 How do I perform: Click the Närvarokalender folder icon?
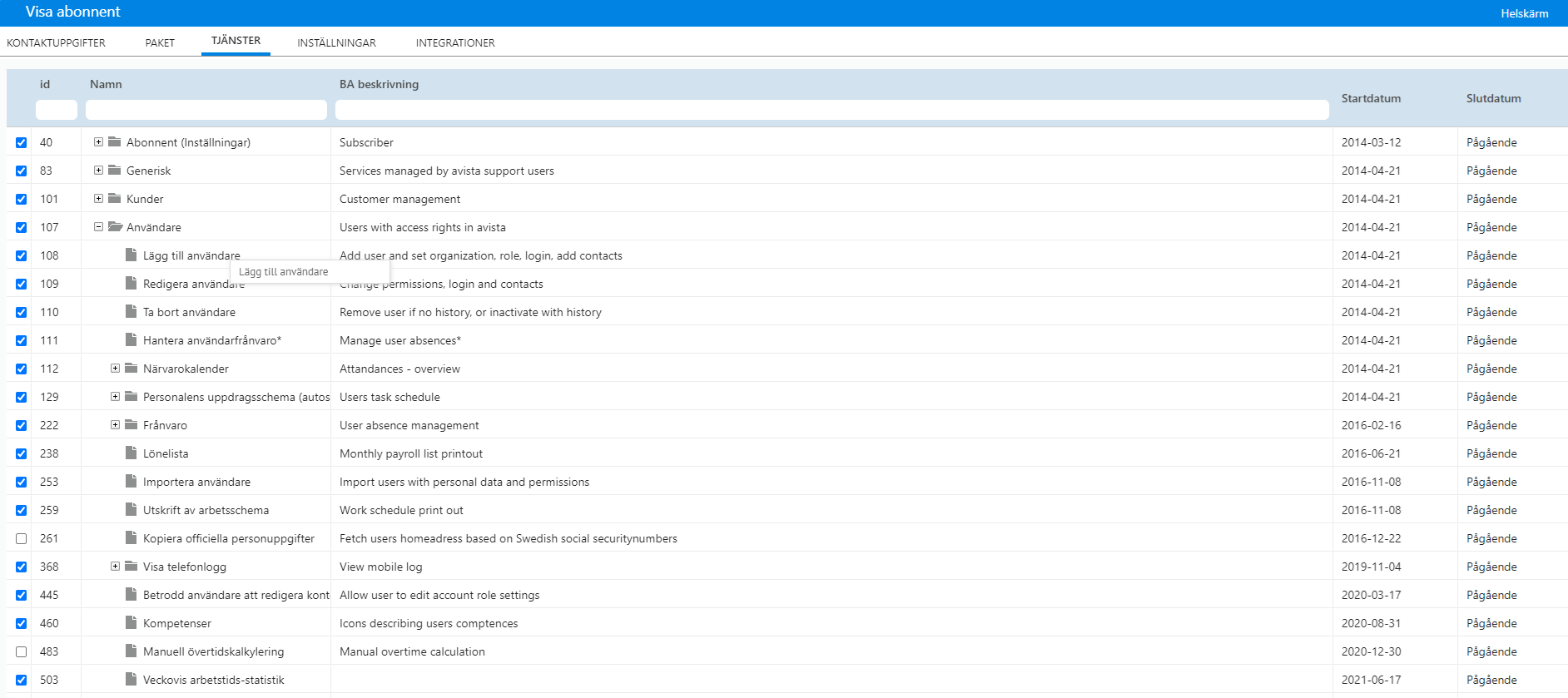click(x=131, y=368)
